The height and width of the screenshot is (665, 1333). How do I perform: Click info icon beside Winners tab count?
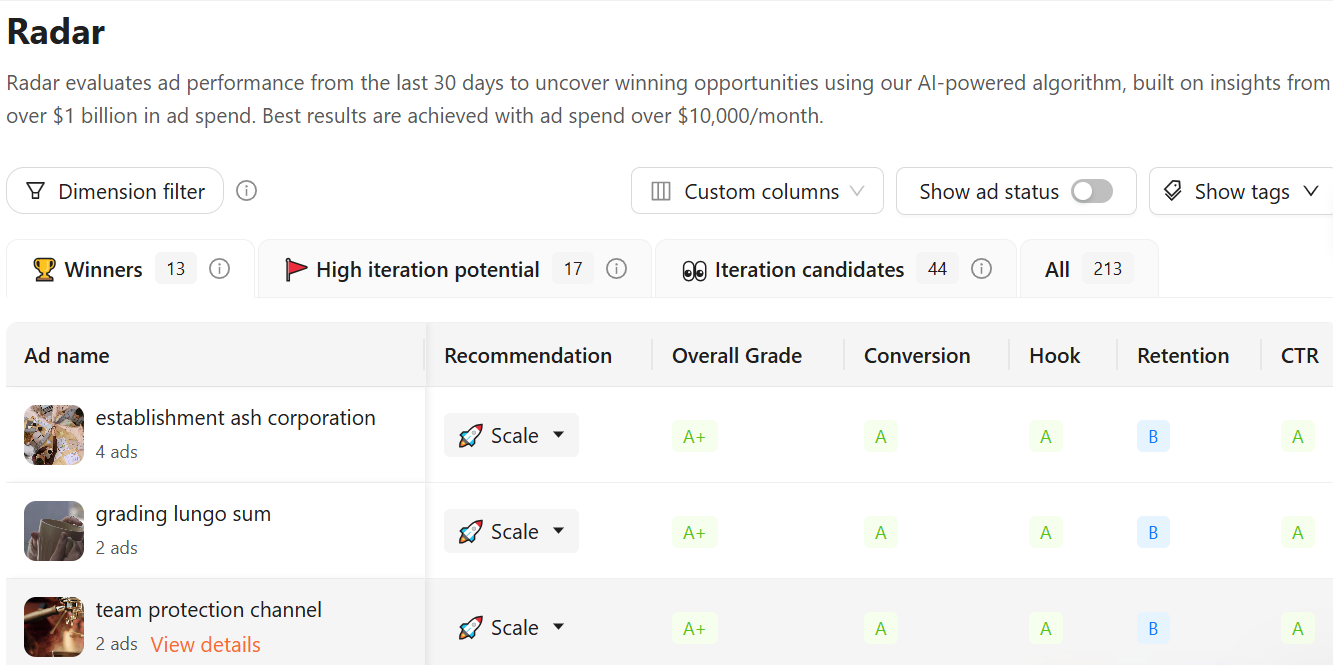click(x=220, y=269)
